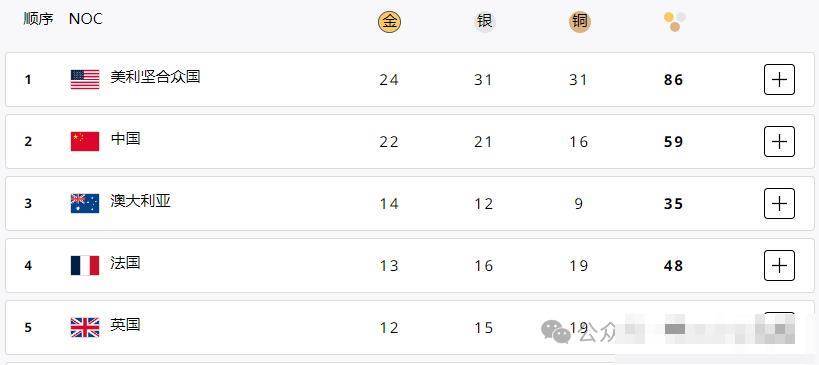819x365 pixels.
Task: Click the Australia flag icon
Action: pos(85,203)
